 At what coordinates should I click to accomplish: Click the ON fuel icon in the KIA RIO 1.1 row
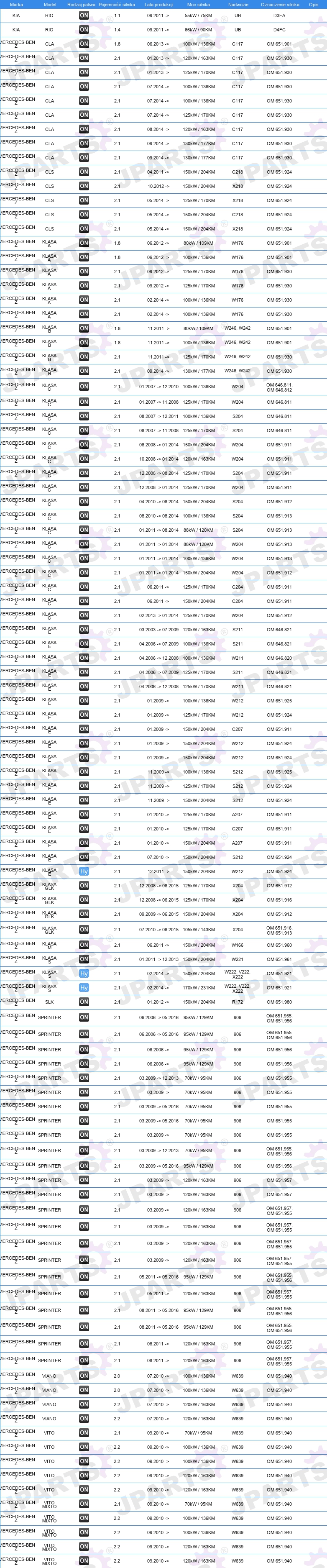[84, 15]
